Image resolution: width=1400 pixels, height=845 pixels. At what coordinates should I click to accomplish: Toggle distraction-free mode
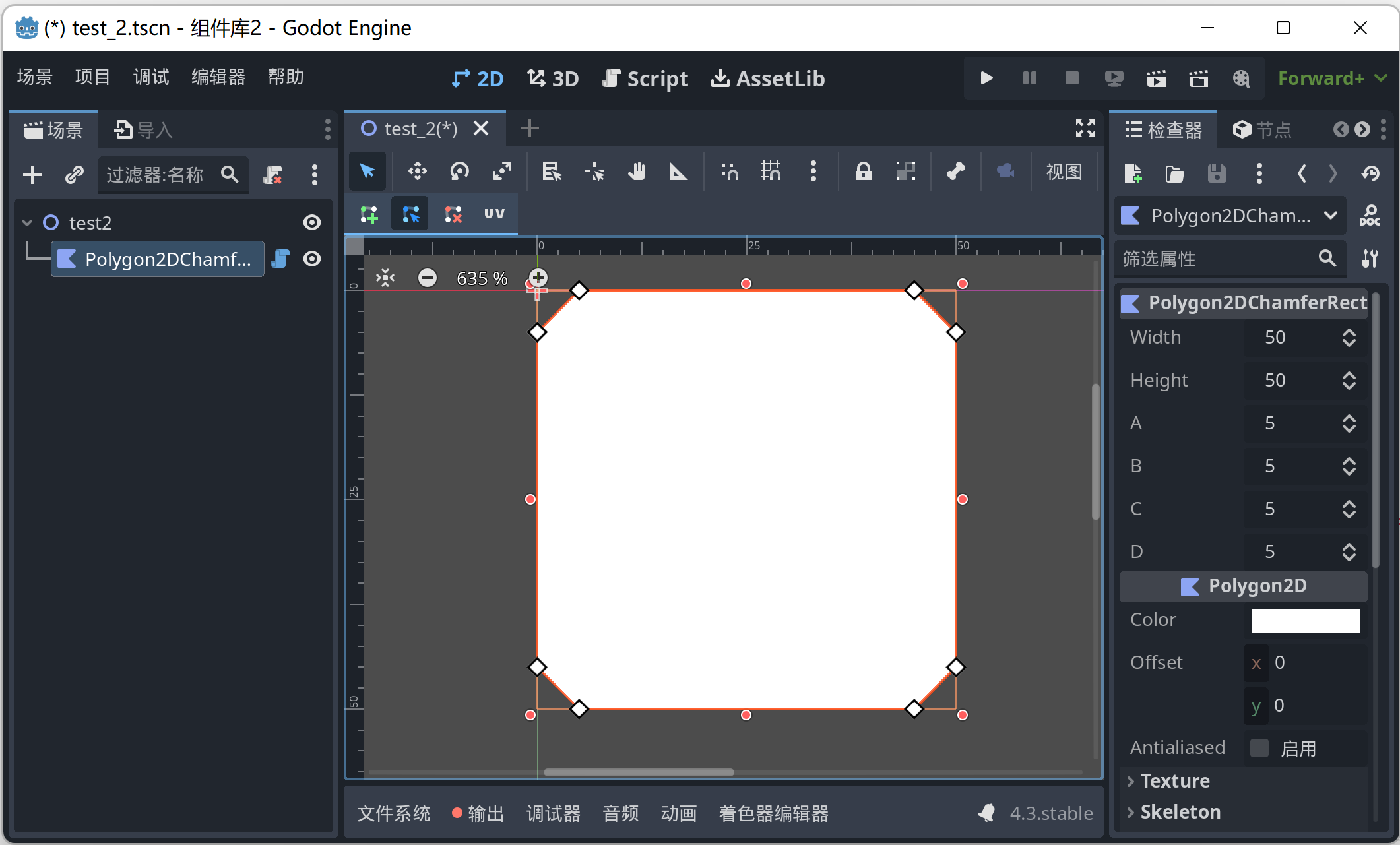click(1085, 128)
